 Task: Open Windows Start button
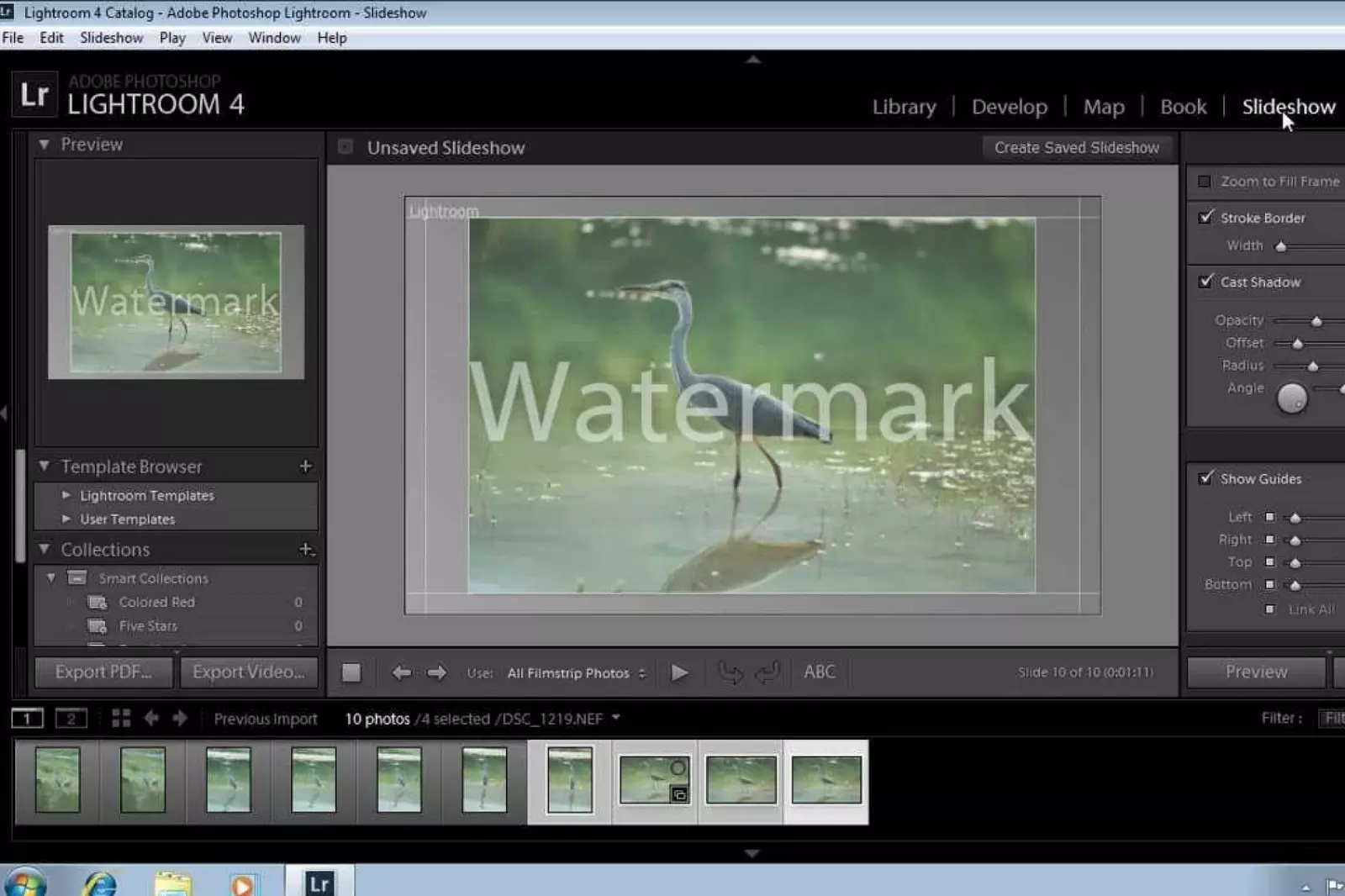[x=24, y=883]
